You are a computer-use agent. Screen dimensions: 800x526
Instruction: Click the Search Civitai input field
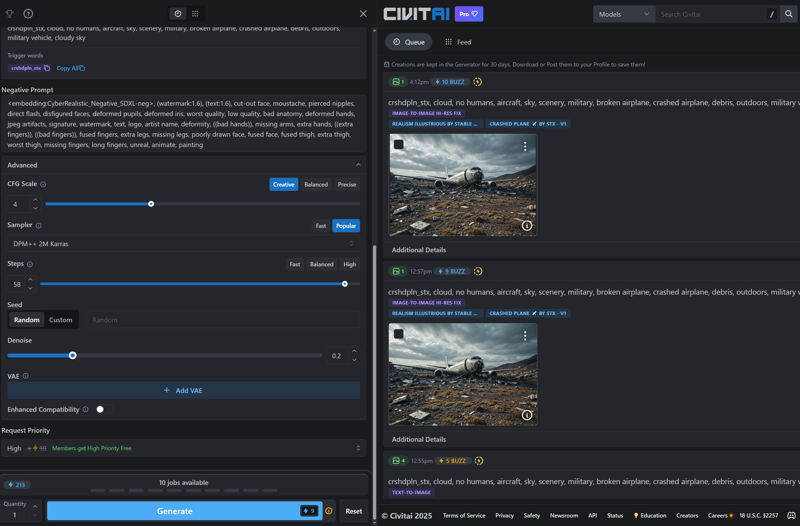tap(710, 14)
